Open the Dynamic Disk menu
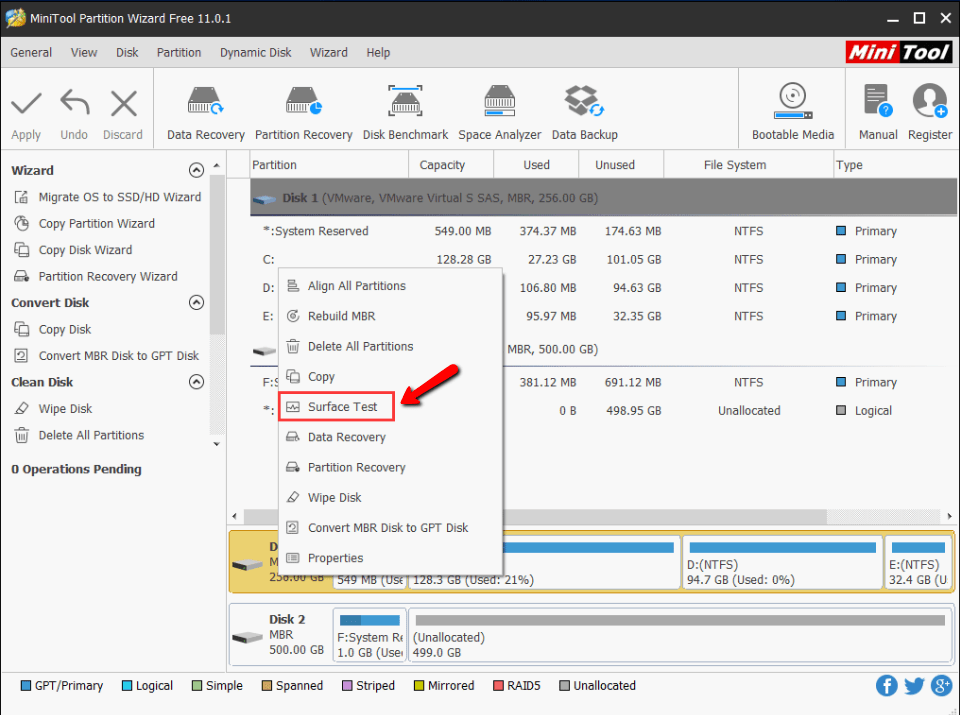The height and width of the screenshot is (715, 960). (x=255, y=52)
